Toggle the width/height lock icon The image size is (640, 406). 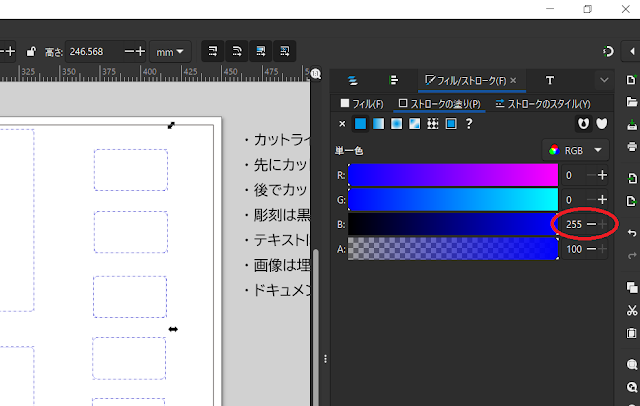(x=31, y=51)
